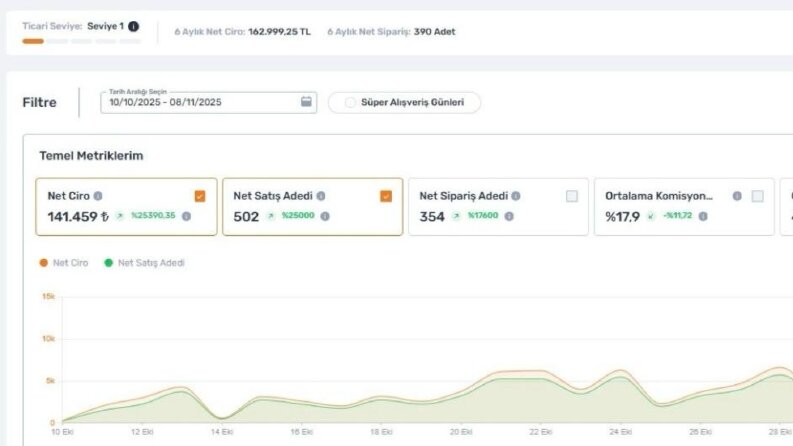The height and width of the screenshot is (446, 793).
Task: Click the 20 Eki axis label
Action: (x=461, y=432)
